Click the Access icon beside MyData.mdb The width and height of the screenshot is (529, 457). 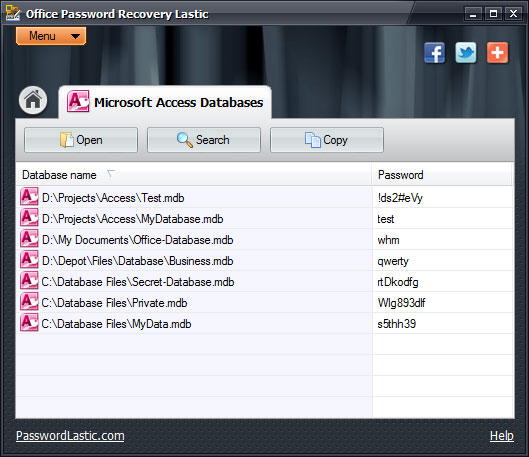[x=29, y=322]
